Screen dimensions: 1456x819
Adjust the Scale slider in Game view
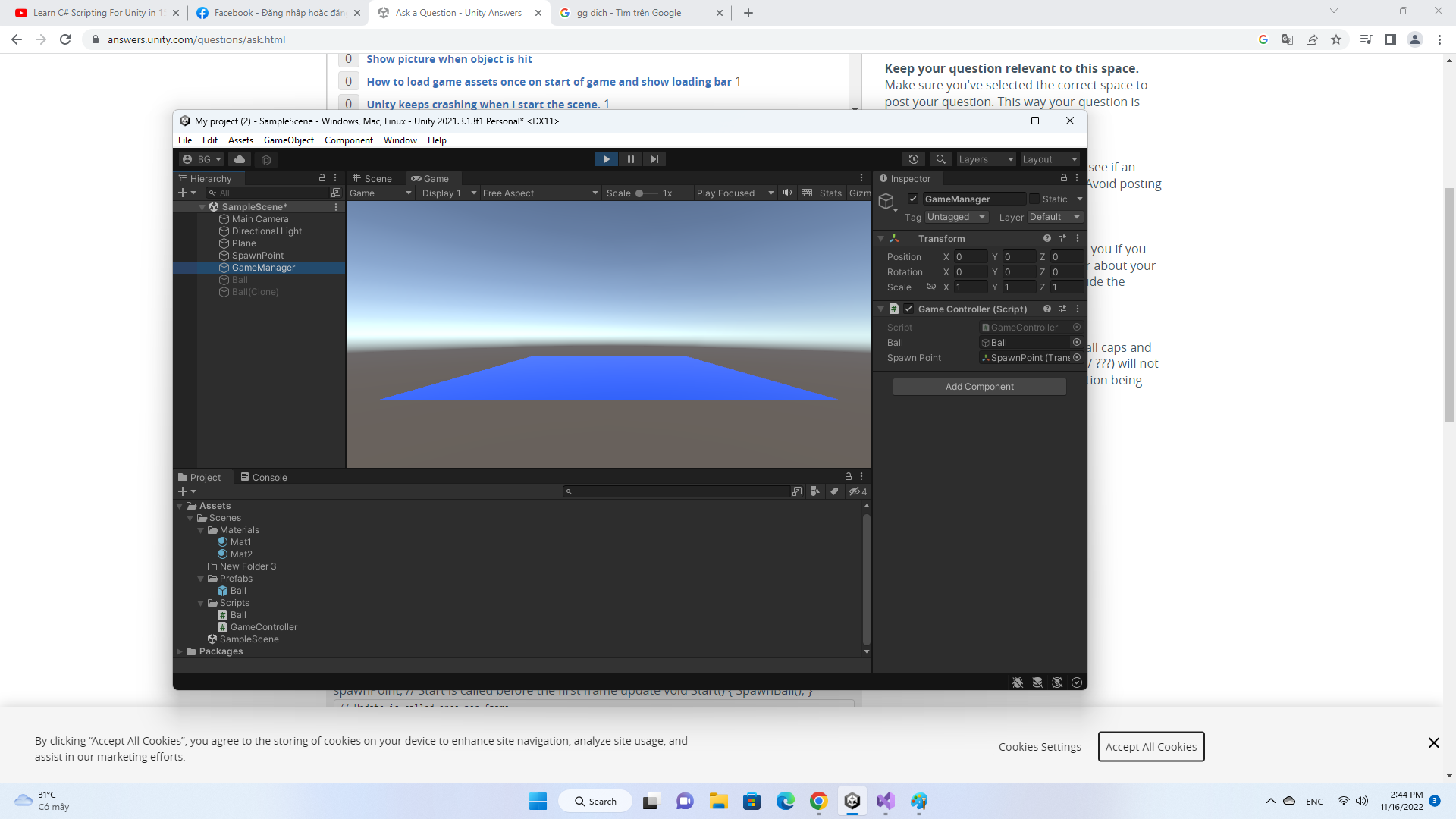click(639, 193)
